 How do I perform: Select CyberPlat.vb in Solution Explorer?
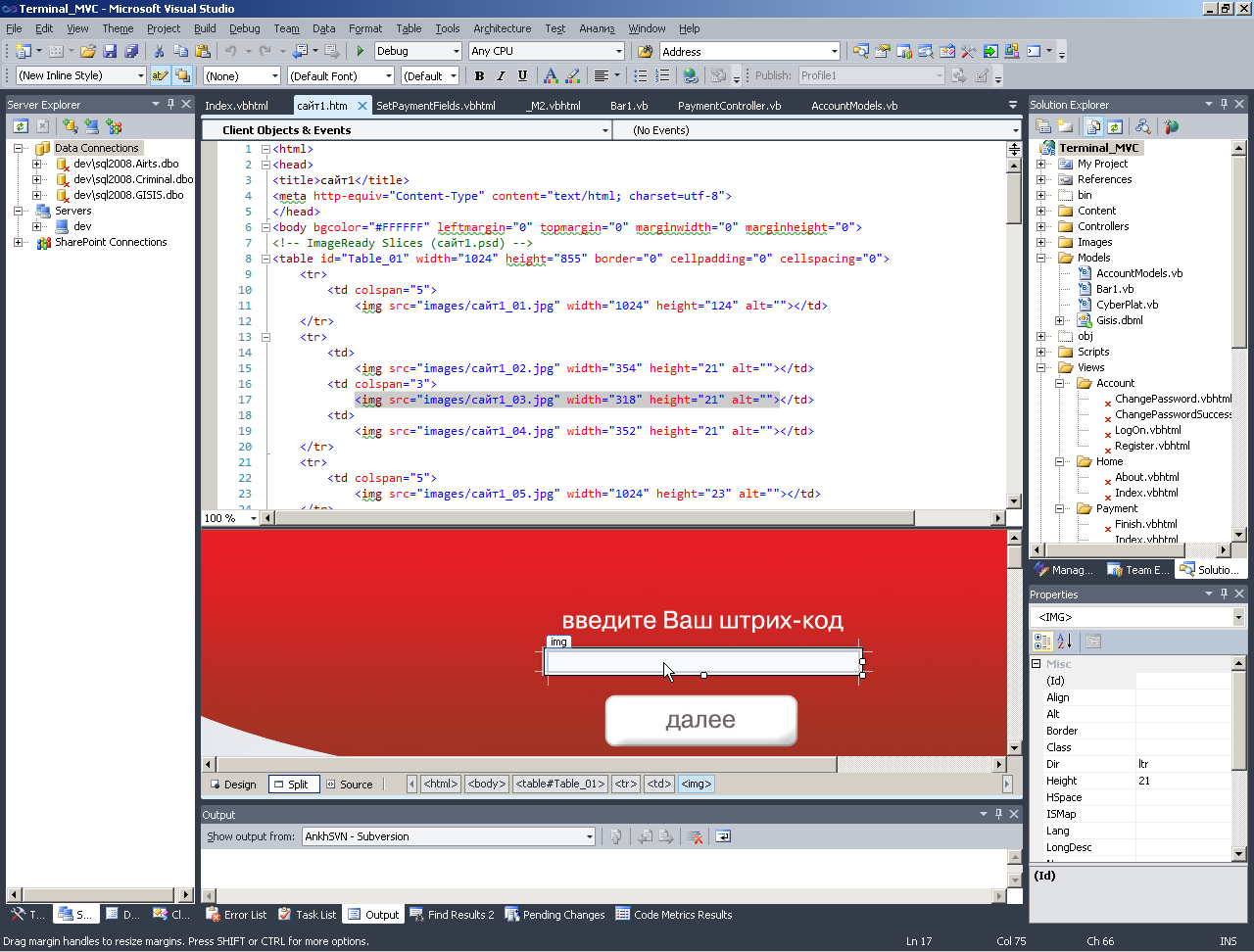point(1127,305)
